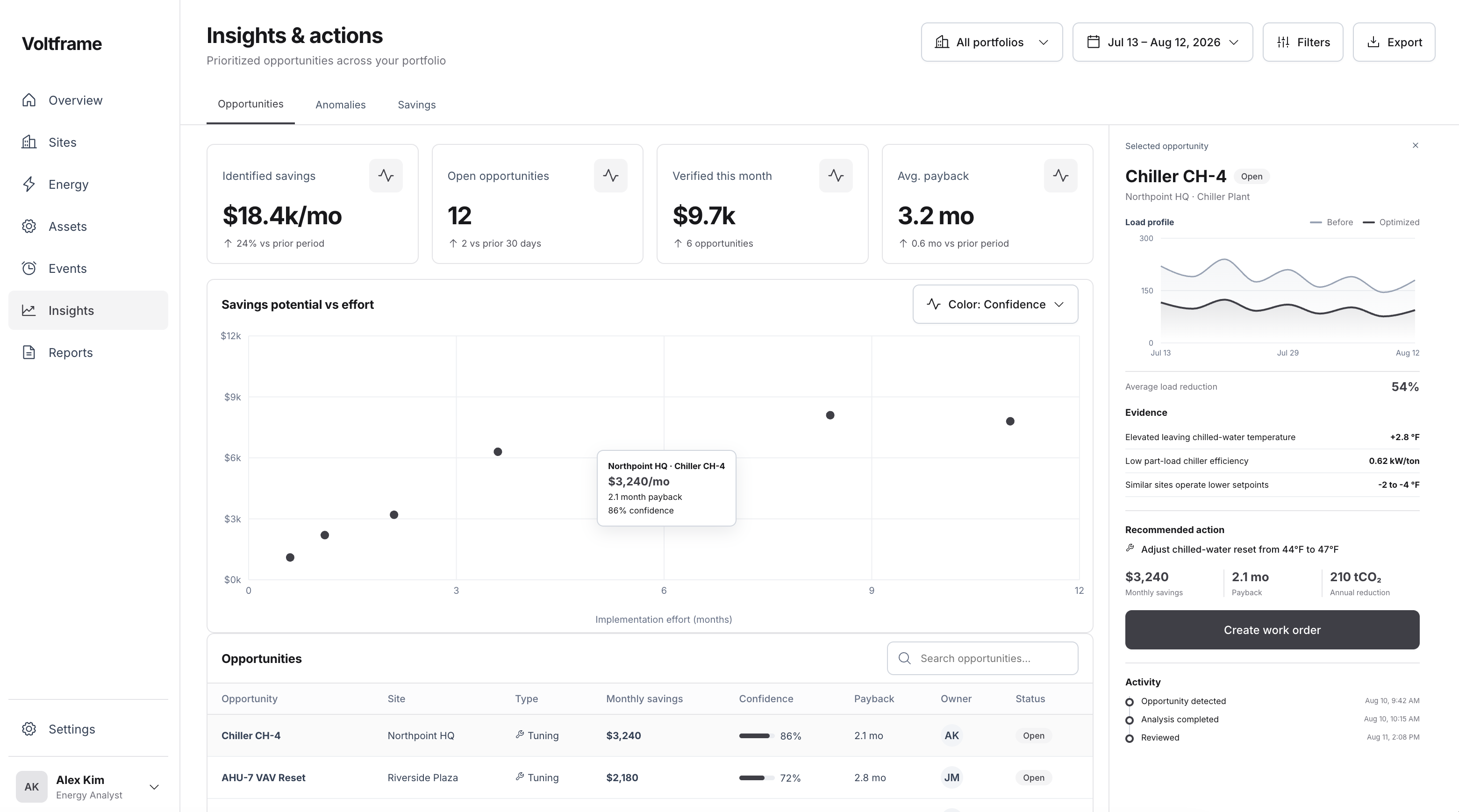Expand the Color: Confidence dropdown

995,304
